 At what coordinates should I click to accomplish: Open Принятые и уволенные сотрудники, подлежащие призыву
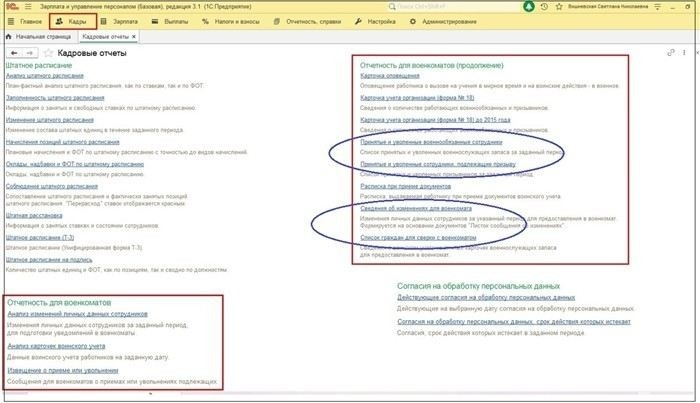(438, 164)
